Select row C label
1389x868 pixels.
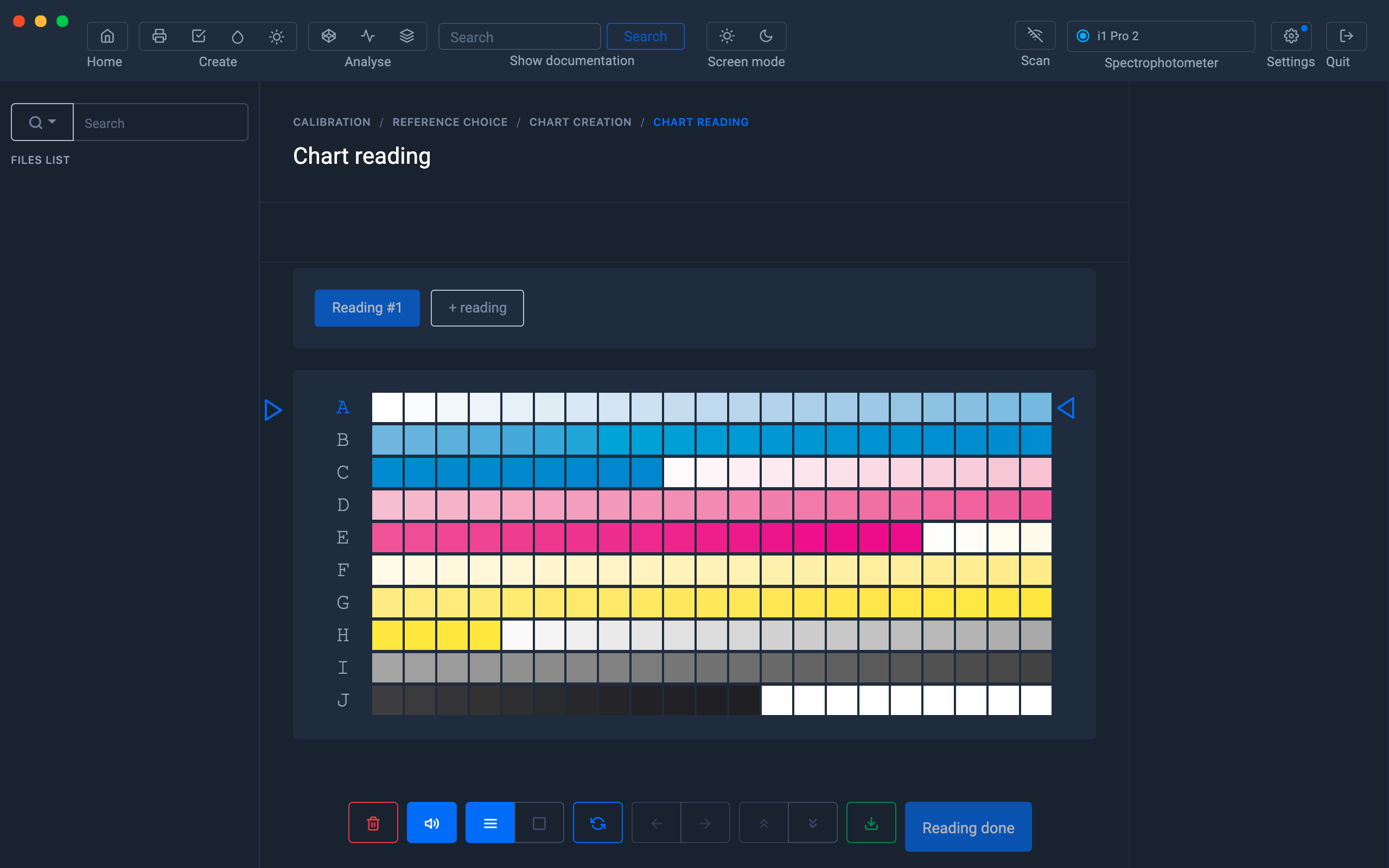pyautogui.click(x=343, y=473)
